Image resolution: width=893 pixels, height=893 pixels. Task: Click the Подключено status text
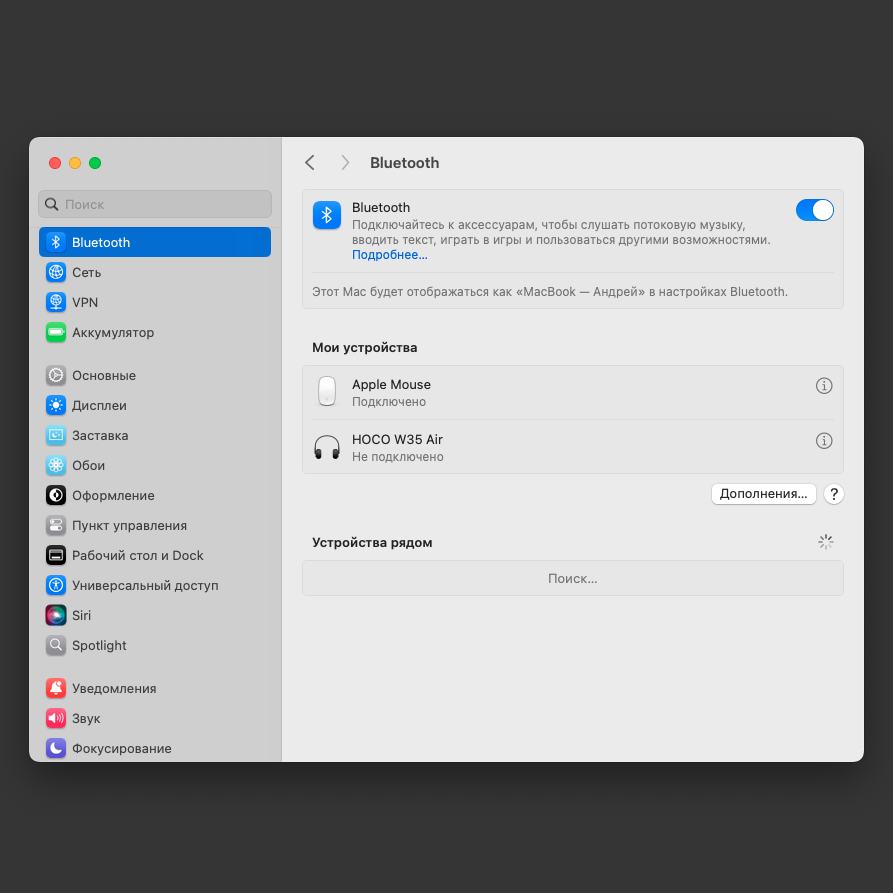[x=389, y=402]
